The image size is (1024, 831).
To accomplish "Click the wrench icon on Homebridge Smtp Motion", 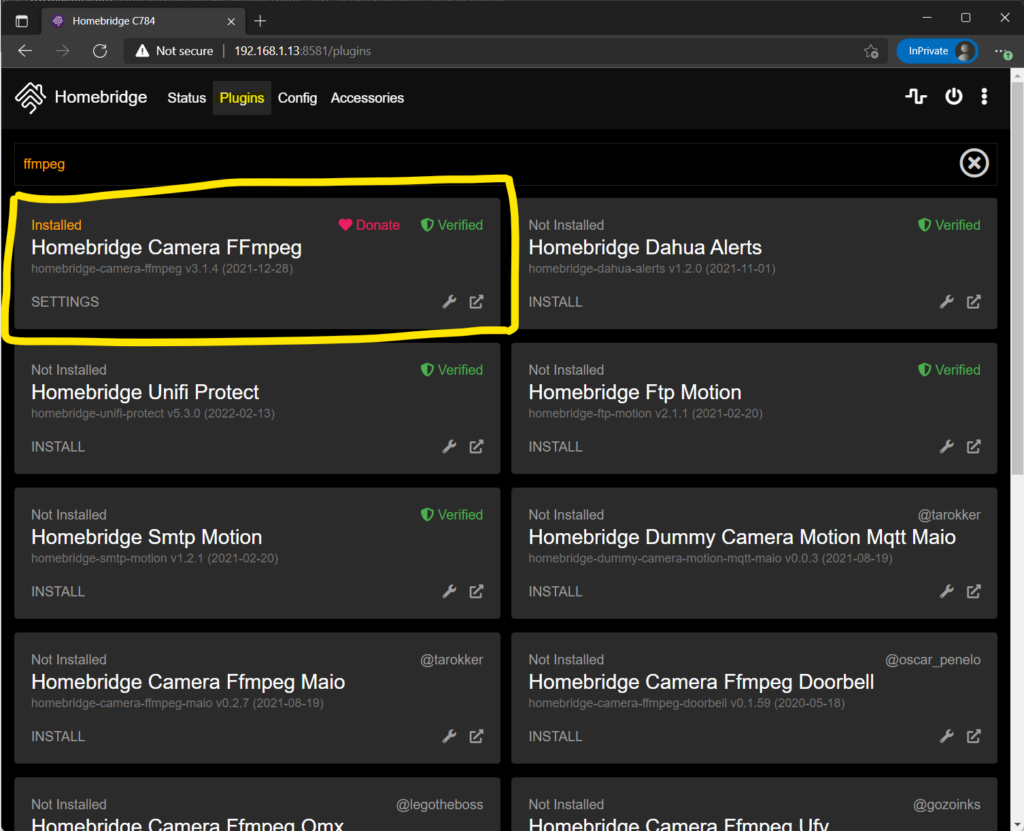I will click(x=449, y=592).
